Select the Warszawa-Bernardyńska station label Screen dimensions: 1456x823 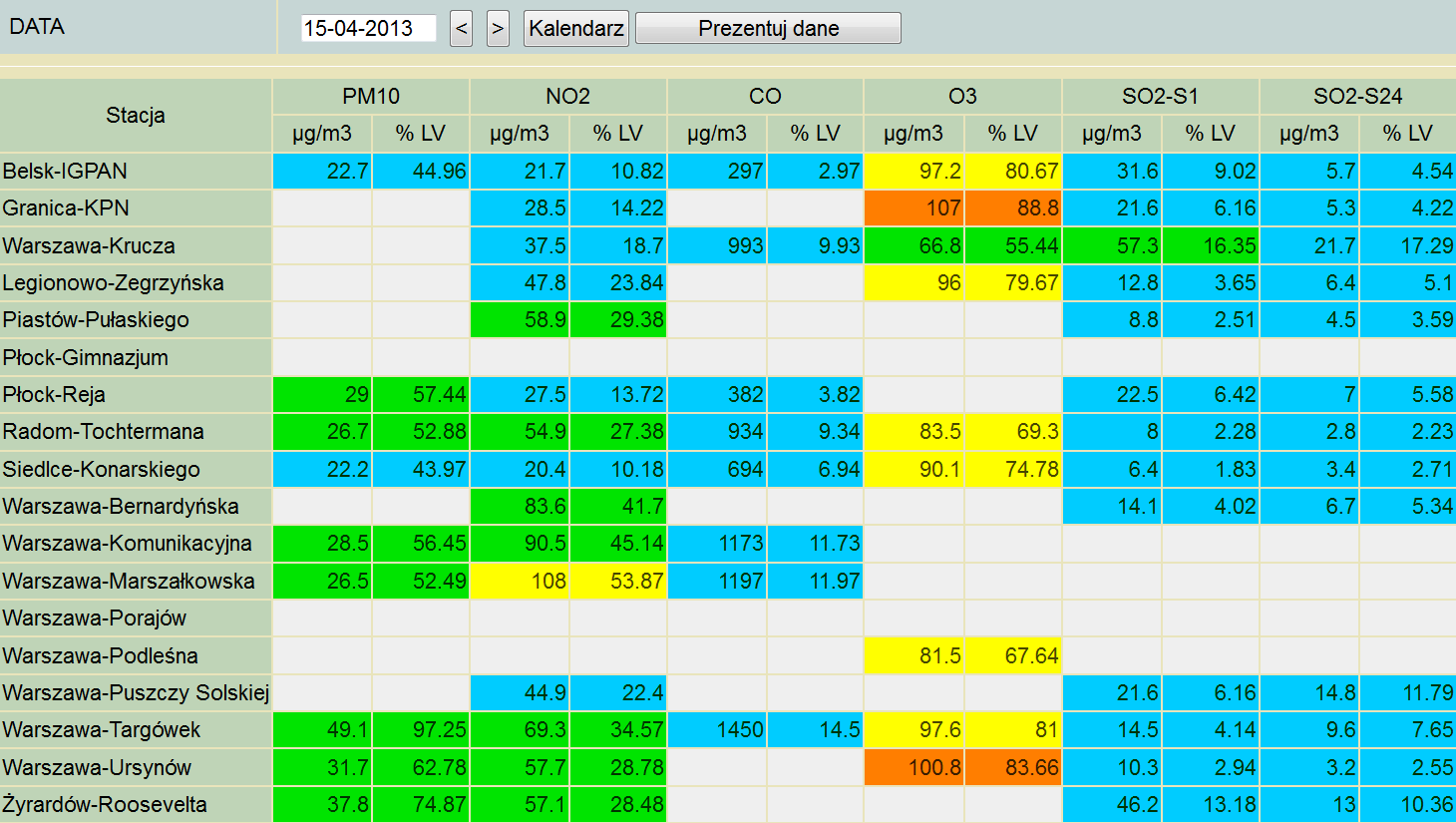pos(136,506)
